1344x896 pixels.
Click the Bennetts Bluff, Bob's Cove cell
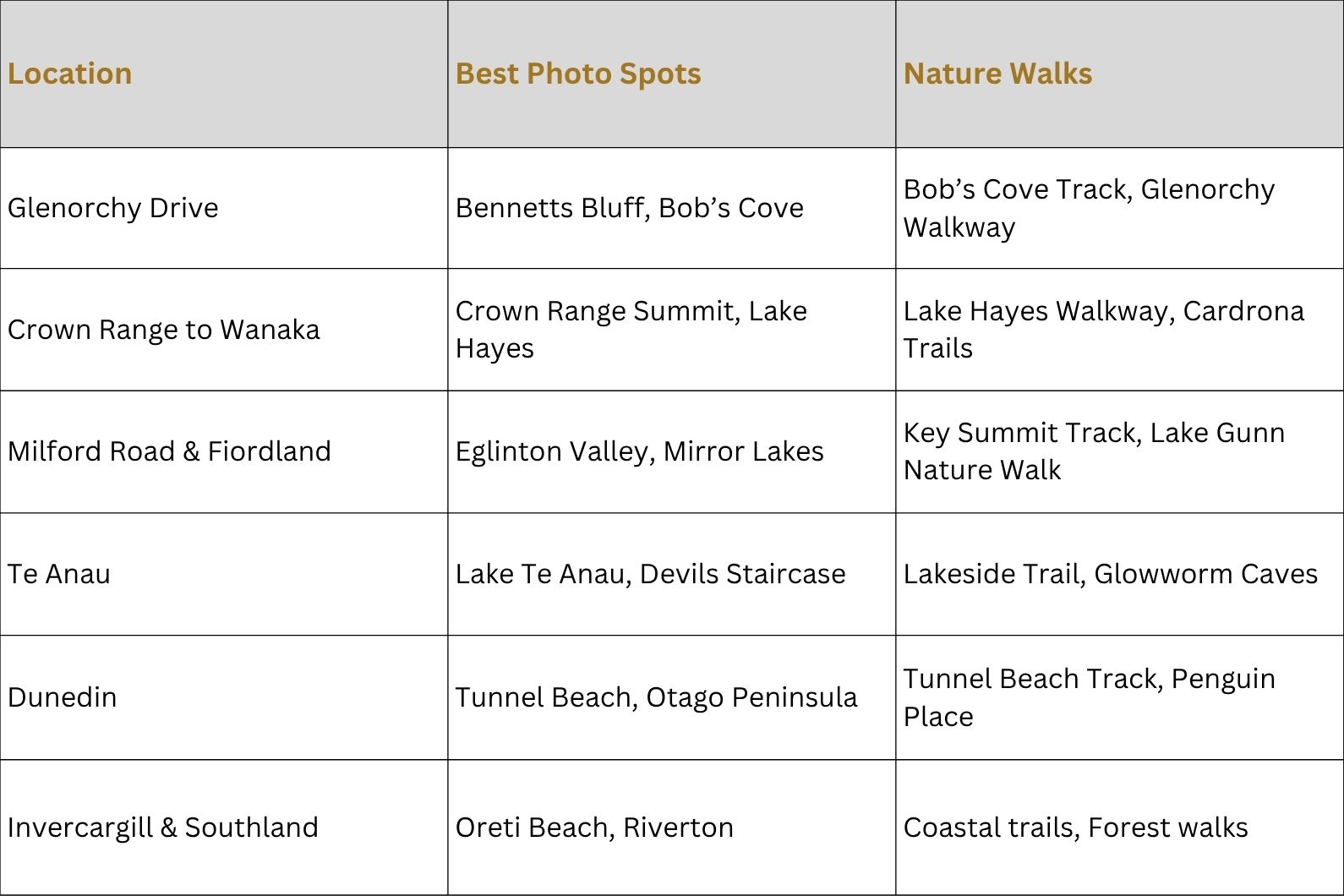[x=672, y=208]
